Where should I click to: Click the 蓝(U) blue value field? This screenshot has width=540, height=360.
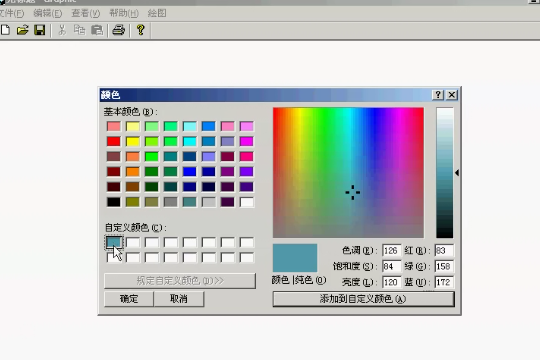pos(444,282)
